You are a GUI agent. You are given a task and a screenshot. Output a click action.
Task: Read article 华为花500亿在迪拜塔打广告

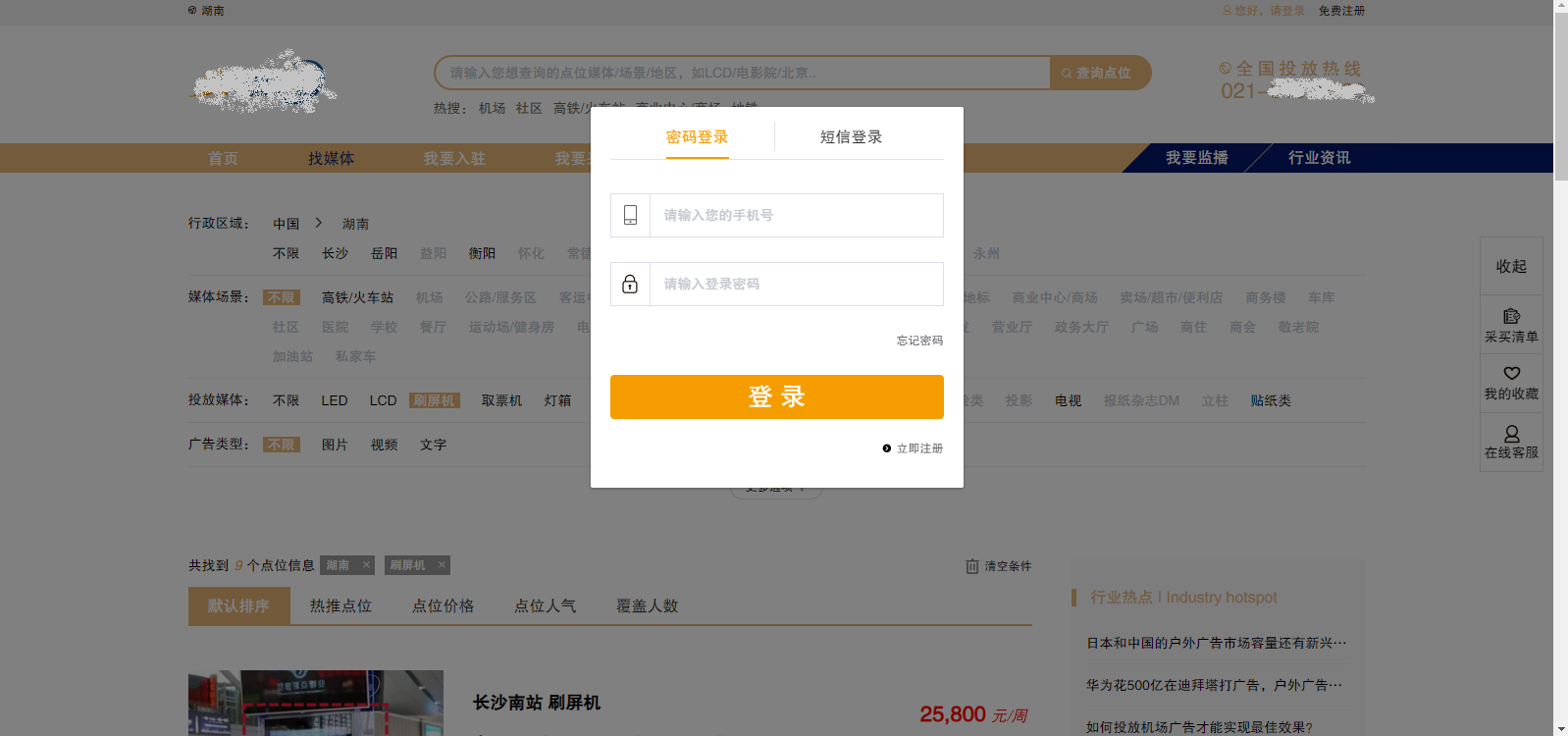[1214, 685]
